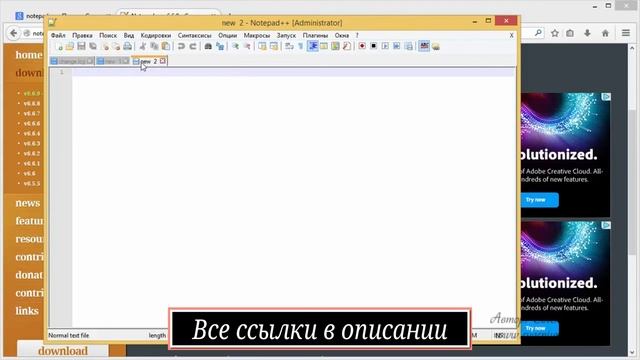Open the Вид menu
640x360 pixels.
(129, 36)
